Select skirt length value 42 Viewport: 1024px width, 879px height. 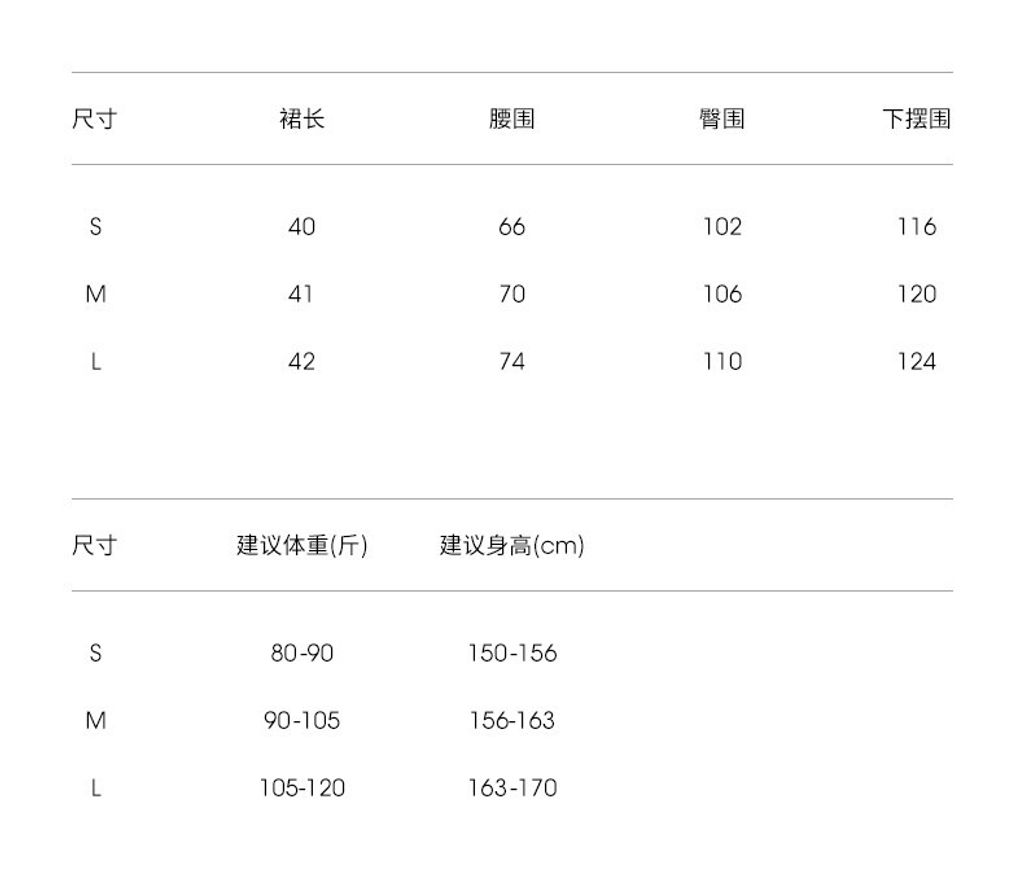point(301,361)
